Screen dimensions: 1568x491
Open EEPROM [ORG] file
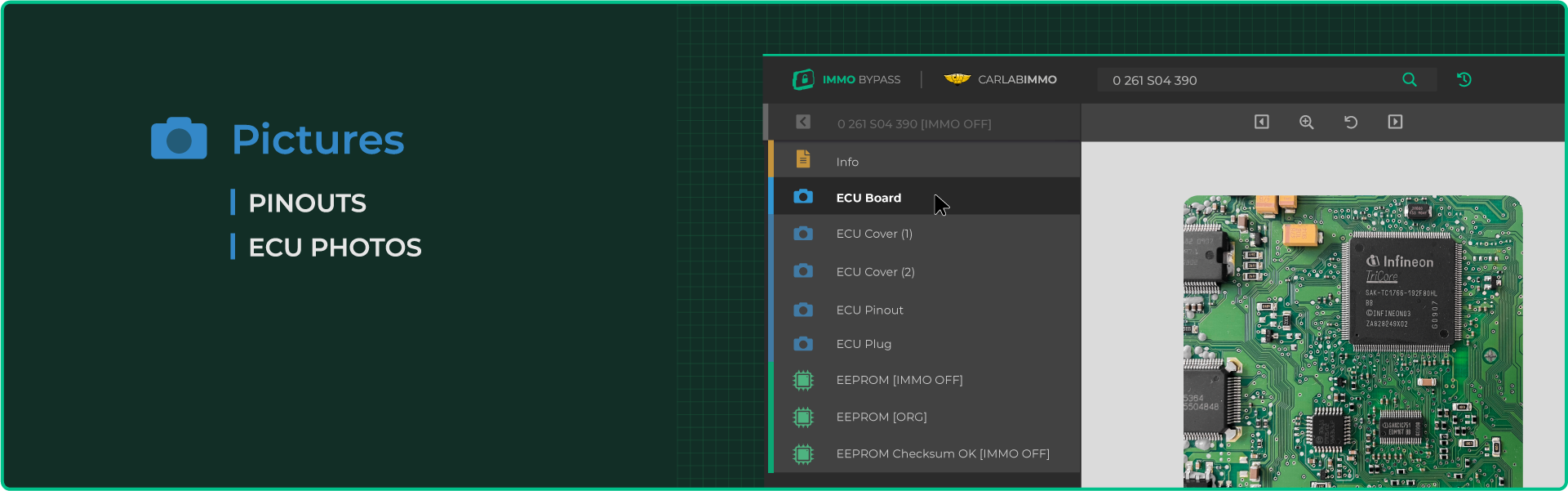[x=881, y=417]
